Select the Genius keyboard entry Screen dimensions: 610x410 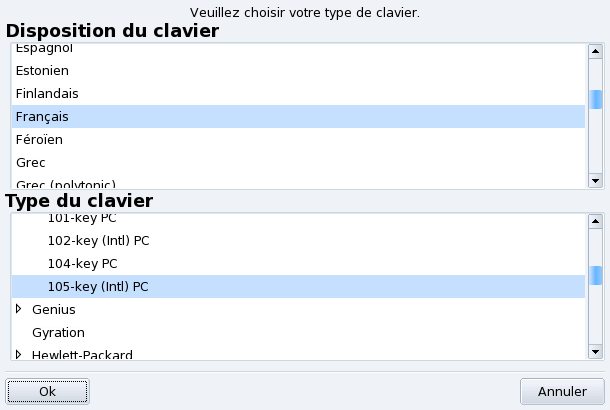pos(53,310)
